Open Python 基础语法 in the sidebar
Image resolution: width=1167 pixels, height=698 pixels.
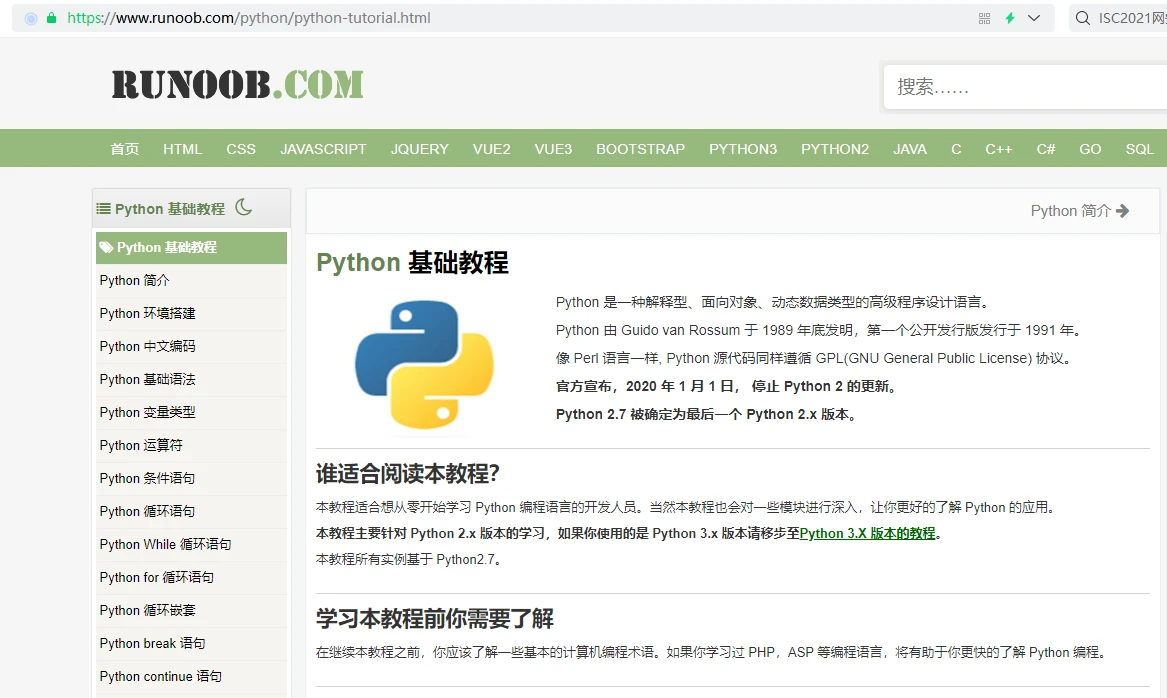pos(191,380)
